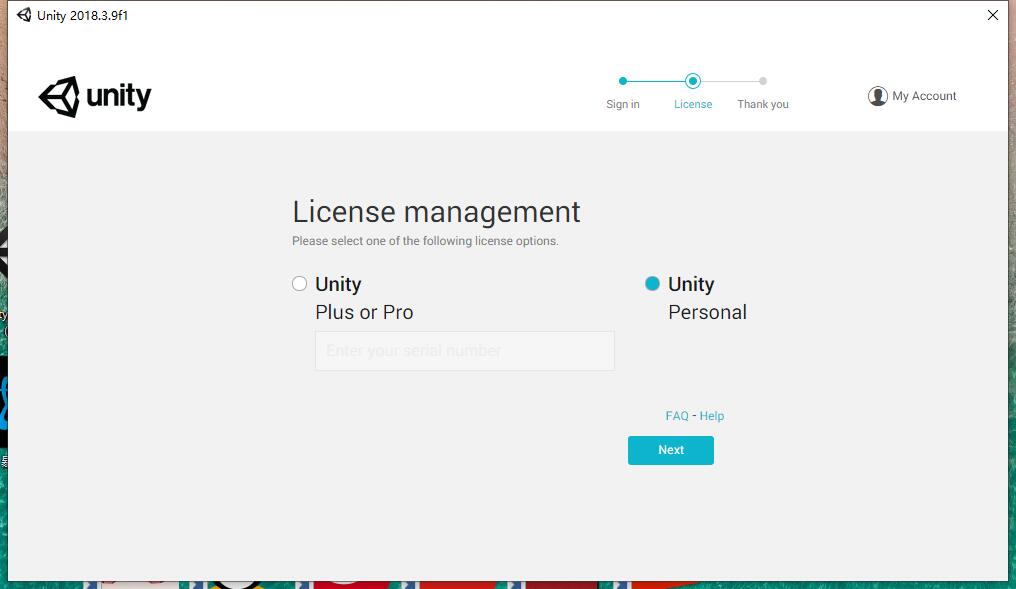1016x589 pixels.
Task: Select the Unity Plus or Pro radio button
Action: click(x=299, y=284)
